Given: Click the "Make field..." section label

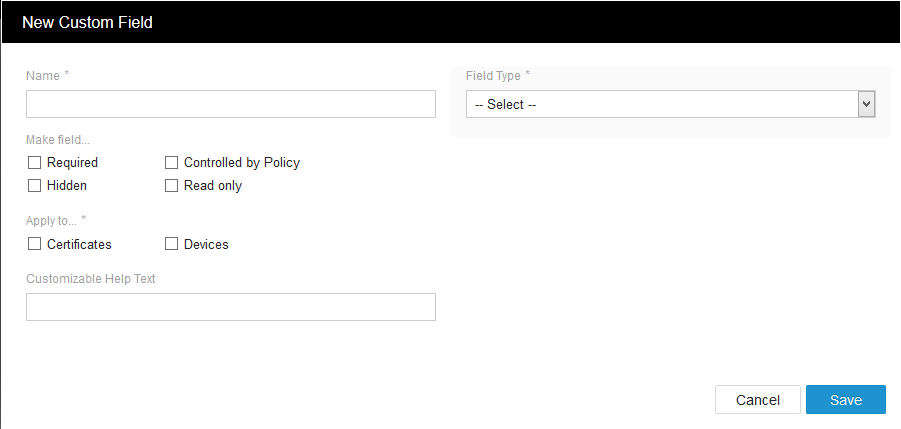Looking at the screenshot, I should (58, 140).
